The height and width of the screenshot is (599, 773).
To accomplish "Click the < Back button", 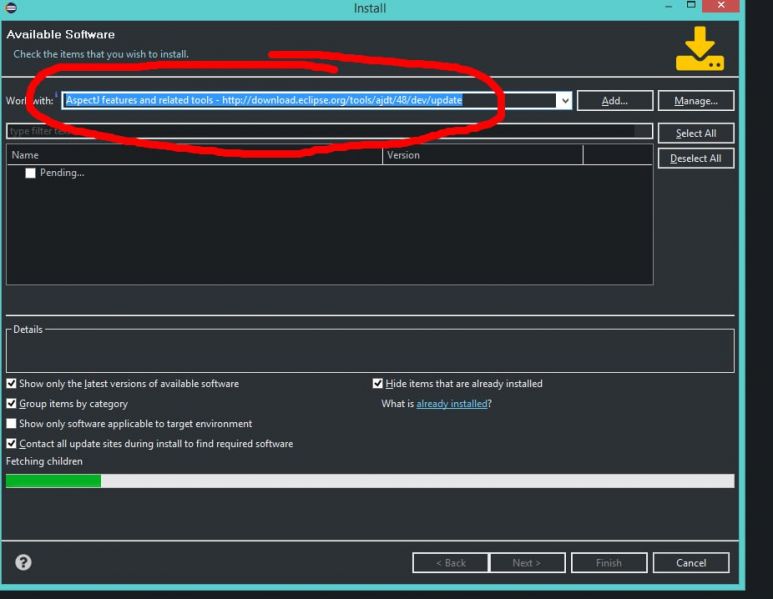I will (x=451, y=563).
